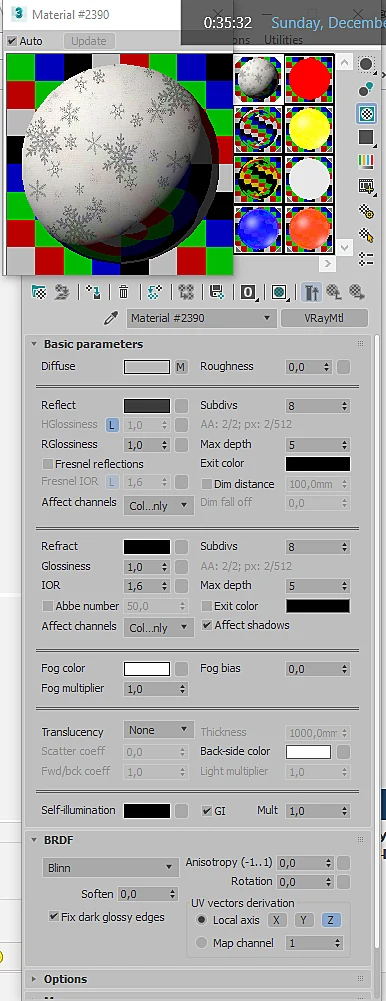Open the Sample Type sphere flyout
Screen dimensions: 386x1001
366,64
